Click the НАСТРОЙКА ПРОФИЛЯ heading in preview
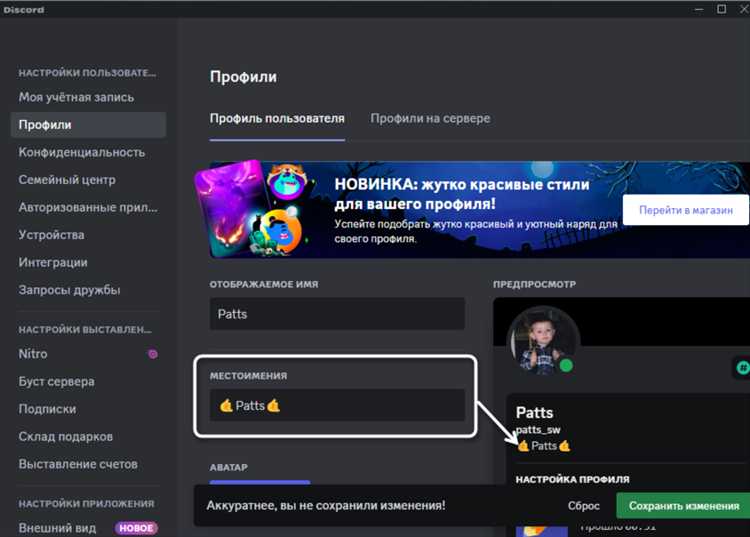This screenshot has height=537, width=750. coord(573,479)
